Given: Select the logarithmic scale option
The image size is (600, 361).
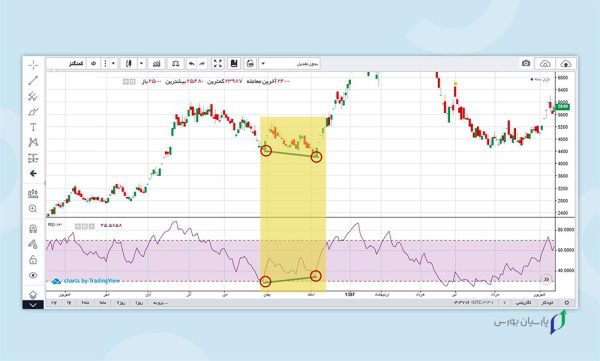Looking at the screenshot, I should point(523,302).
